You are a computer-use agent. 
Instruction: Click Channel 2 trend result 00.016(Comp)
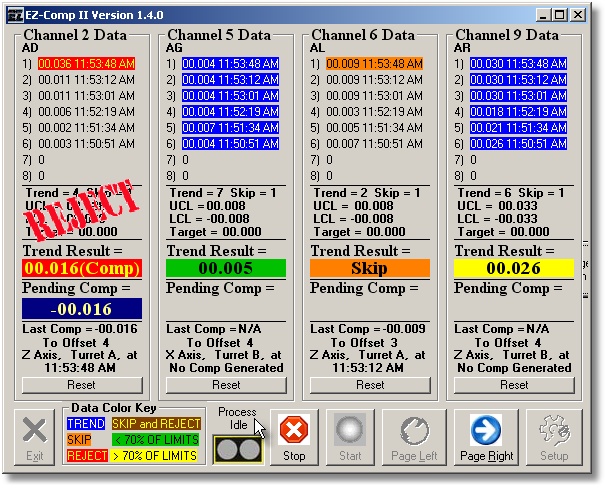tap(82, 268)
